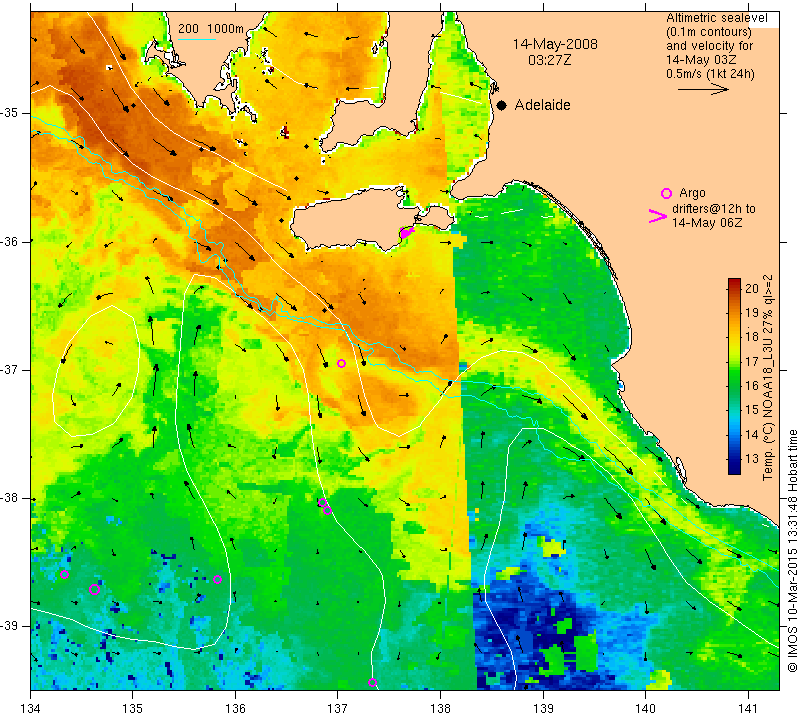This screenshot has height=720, width=800.
Task: Click the Adelaide city label
Action: coord(542,105)
